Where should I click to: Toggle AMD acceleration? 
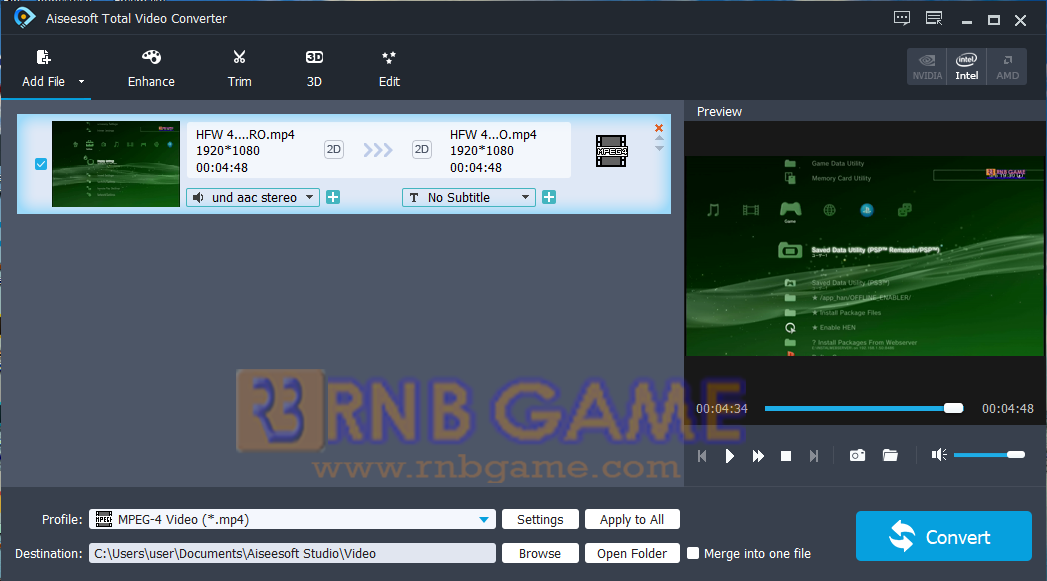coord(1007,66)
